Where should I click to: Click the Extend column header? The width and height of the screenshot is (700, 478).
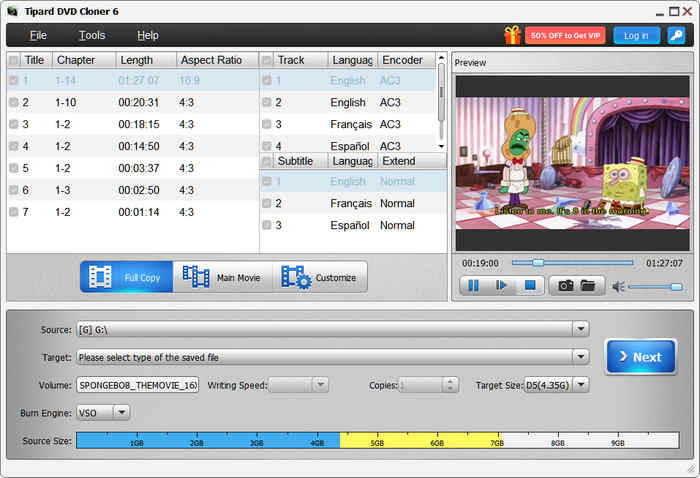412,161
